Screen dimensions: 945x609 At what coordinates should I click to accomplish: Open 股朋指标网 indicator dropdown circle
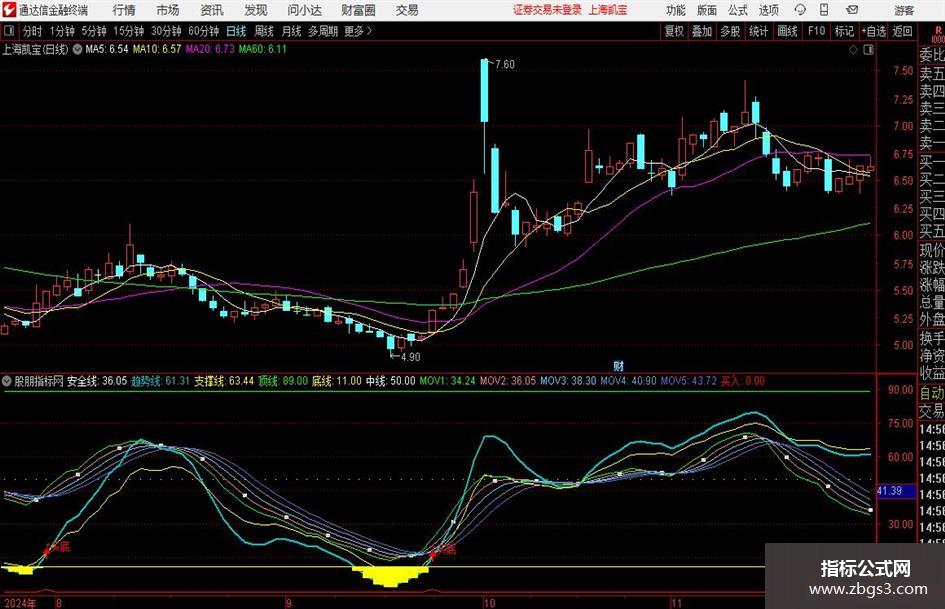tap(7, 381)
